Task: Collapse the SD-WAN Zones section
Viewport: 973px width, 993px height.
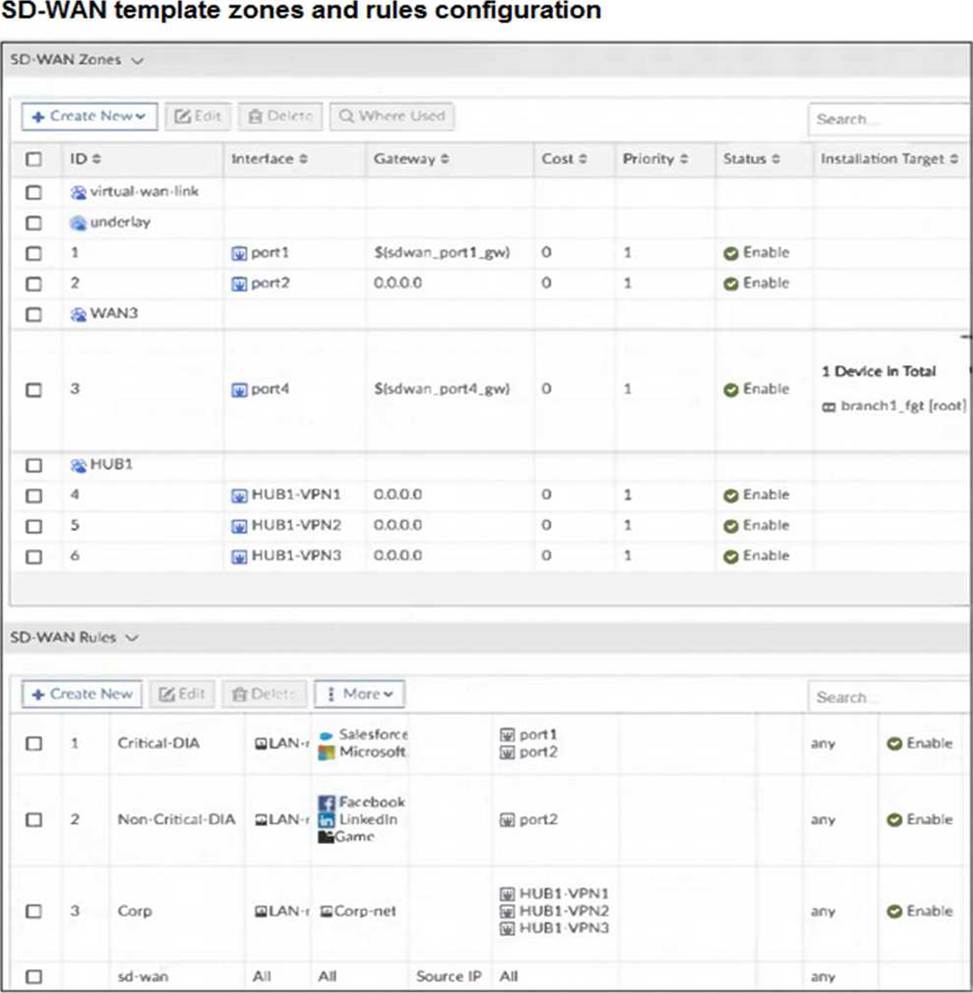Action: pyautogui.click(x=137, y=60)
